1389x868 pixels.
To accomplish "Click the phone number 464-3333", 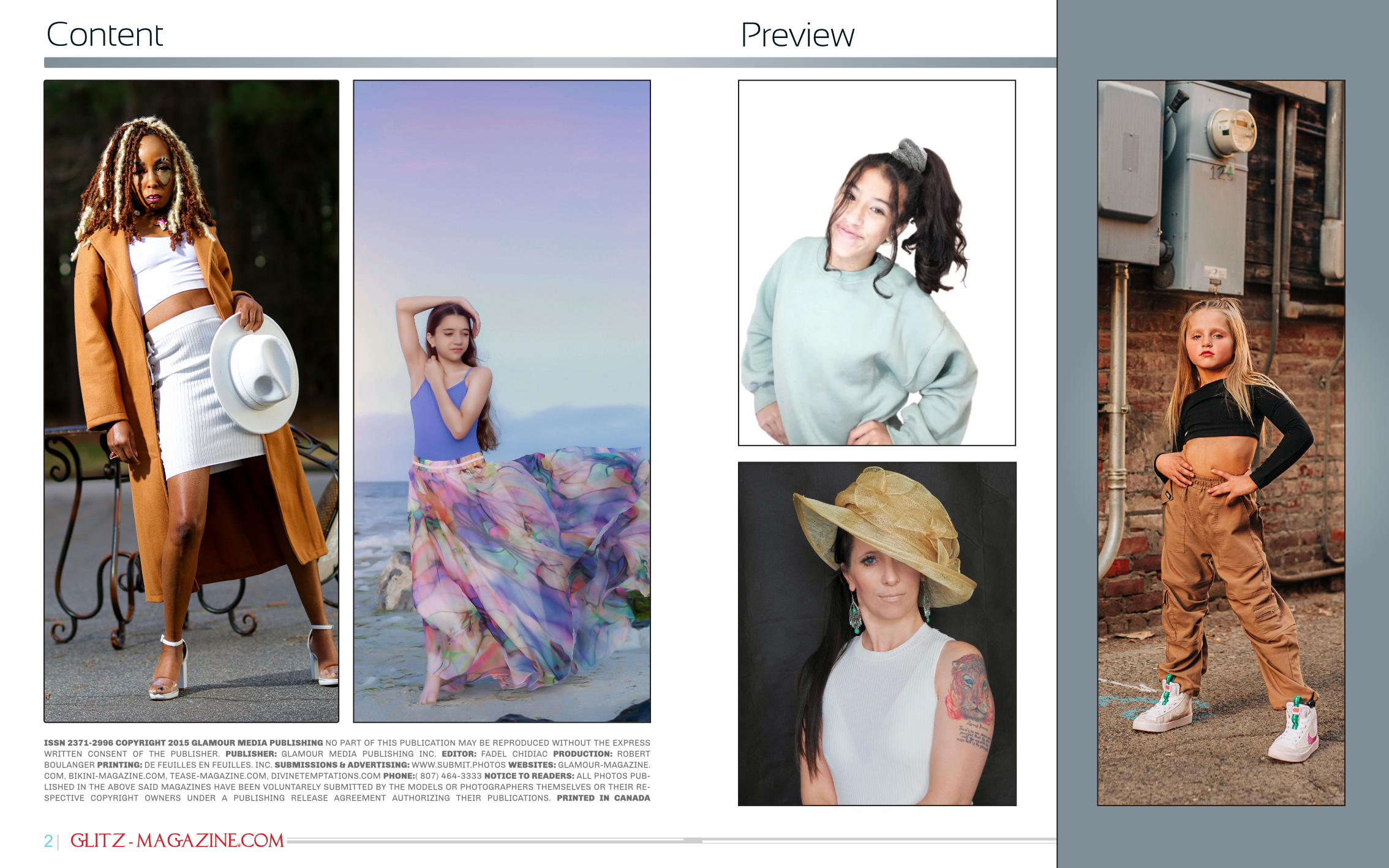I will (461, 776).
